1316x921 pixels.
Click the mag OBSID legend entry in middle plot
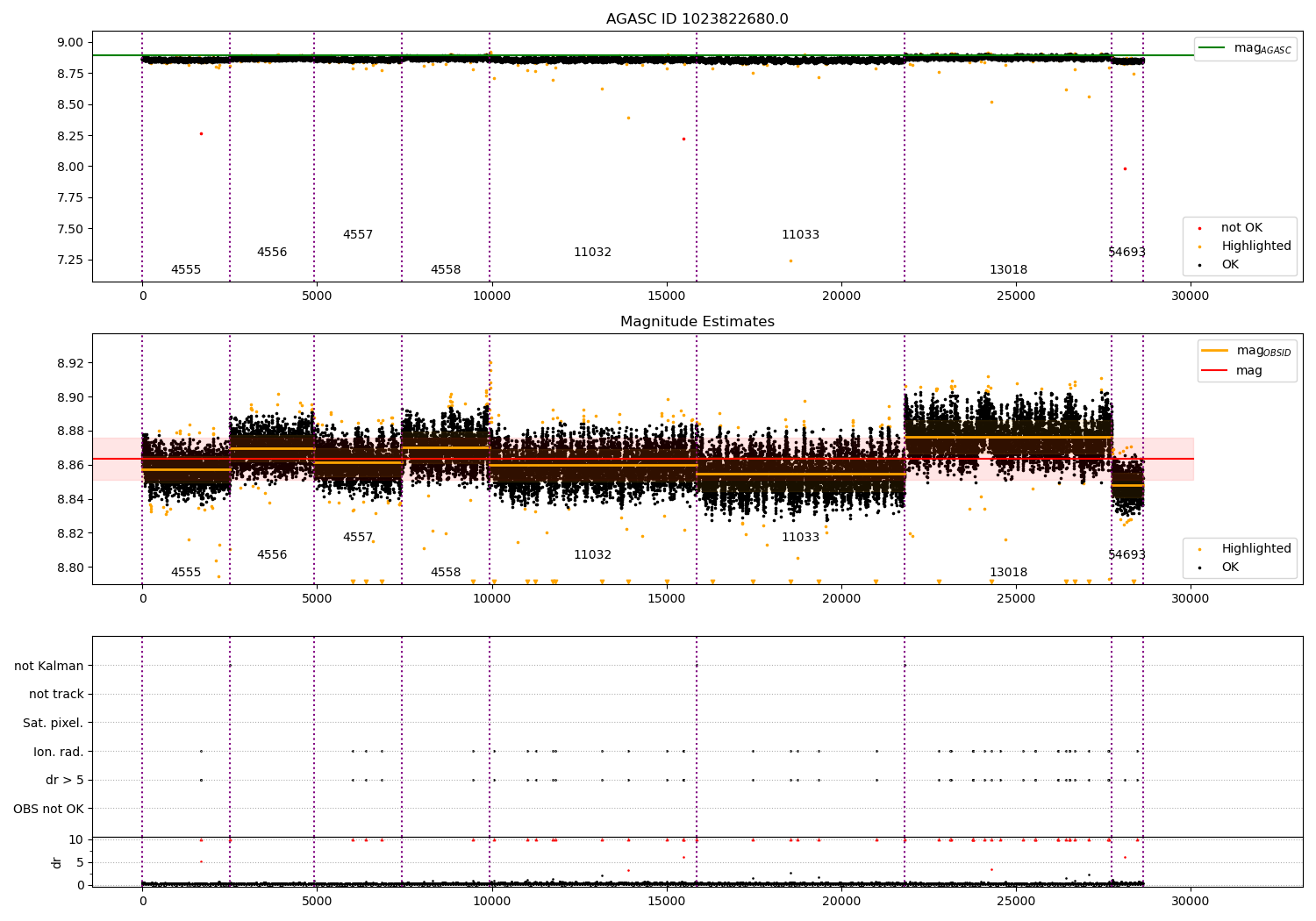click(x=1247, y=351)
